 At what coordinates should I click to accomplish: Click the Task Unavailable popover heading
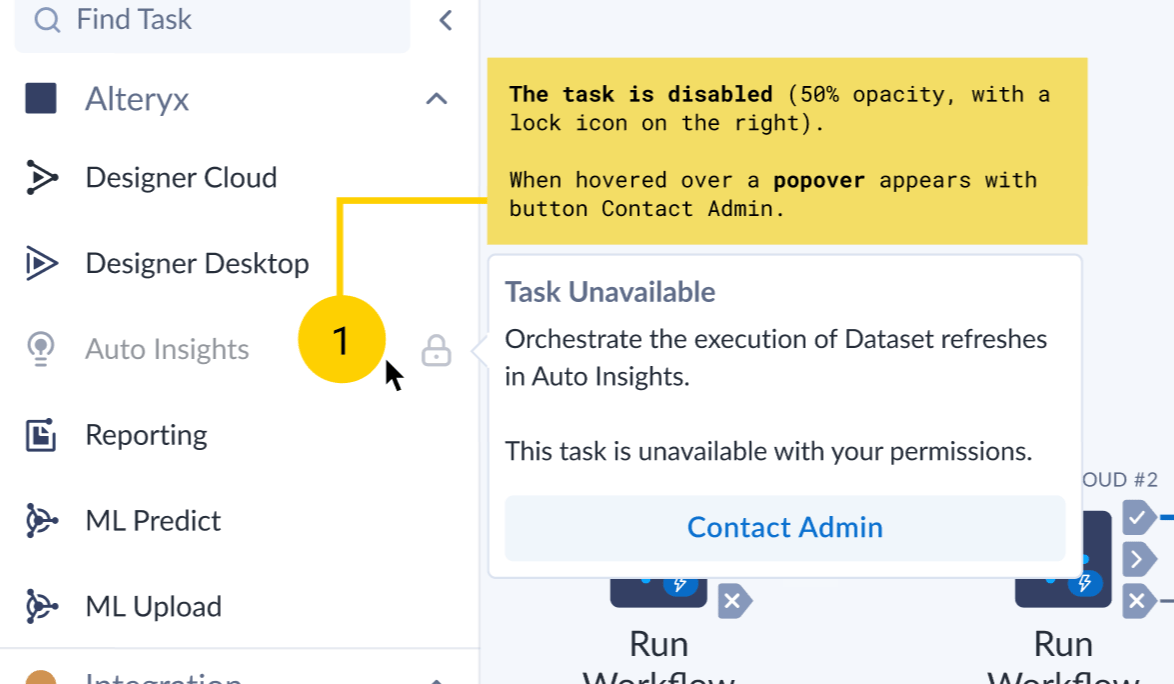click(x=610, y=292)
